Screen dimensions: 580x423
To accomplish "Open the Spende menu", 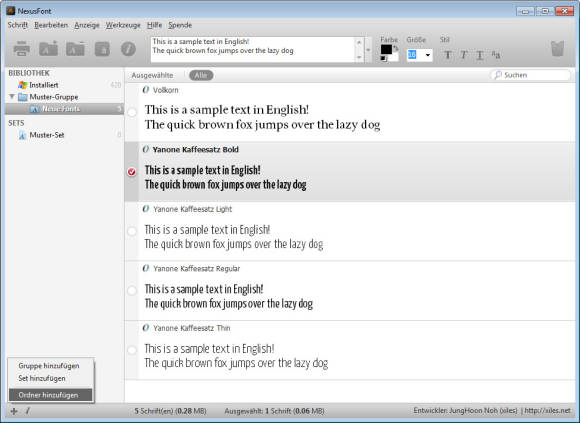I will click(x=180, y=25).
